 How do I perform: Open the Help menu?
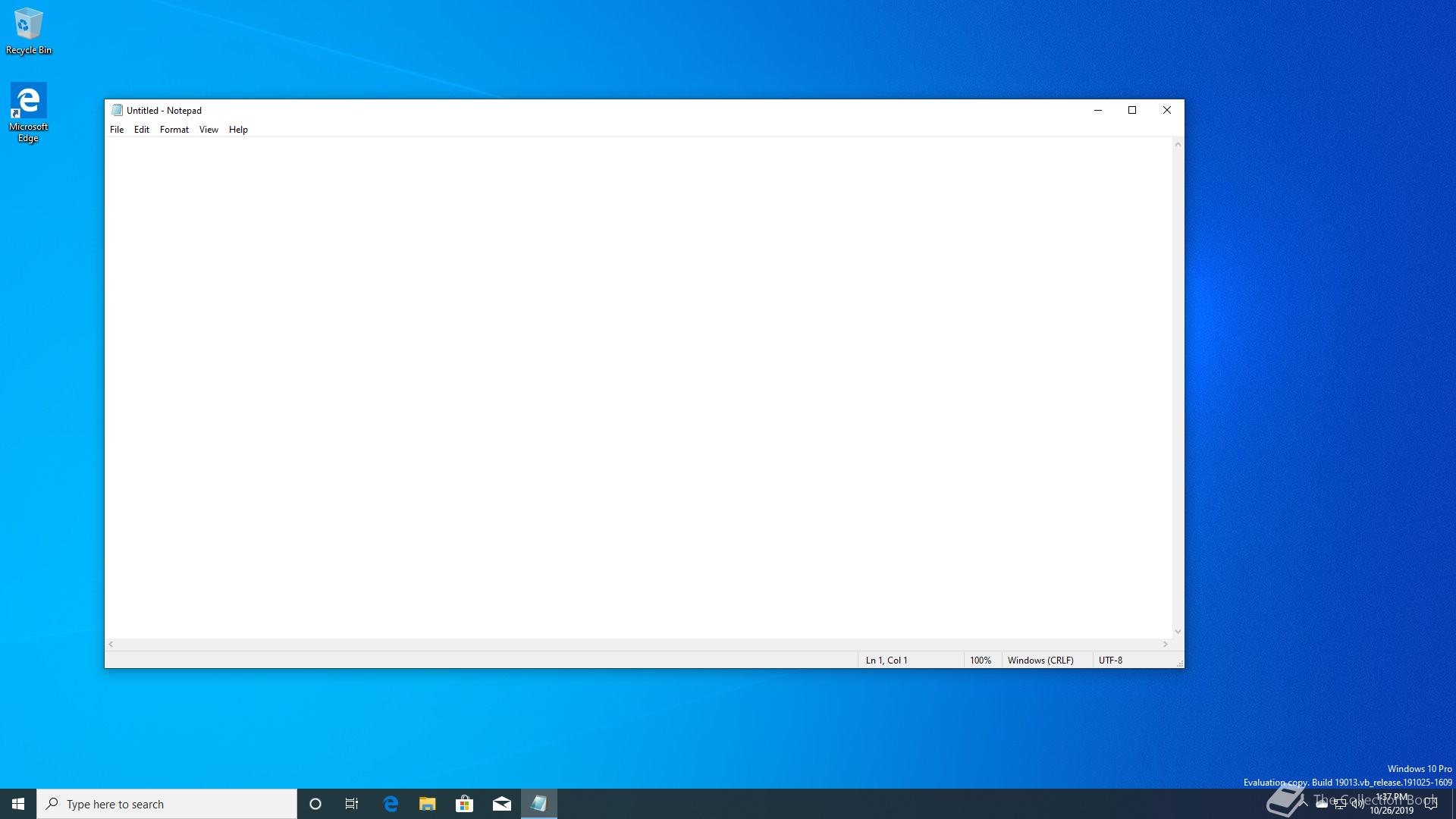[238, 130]
